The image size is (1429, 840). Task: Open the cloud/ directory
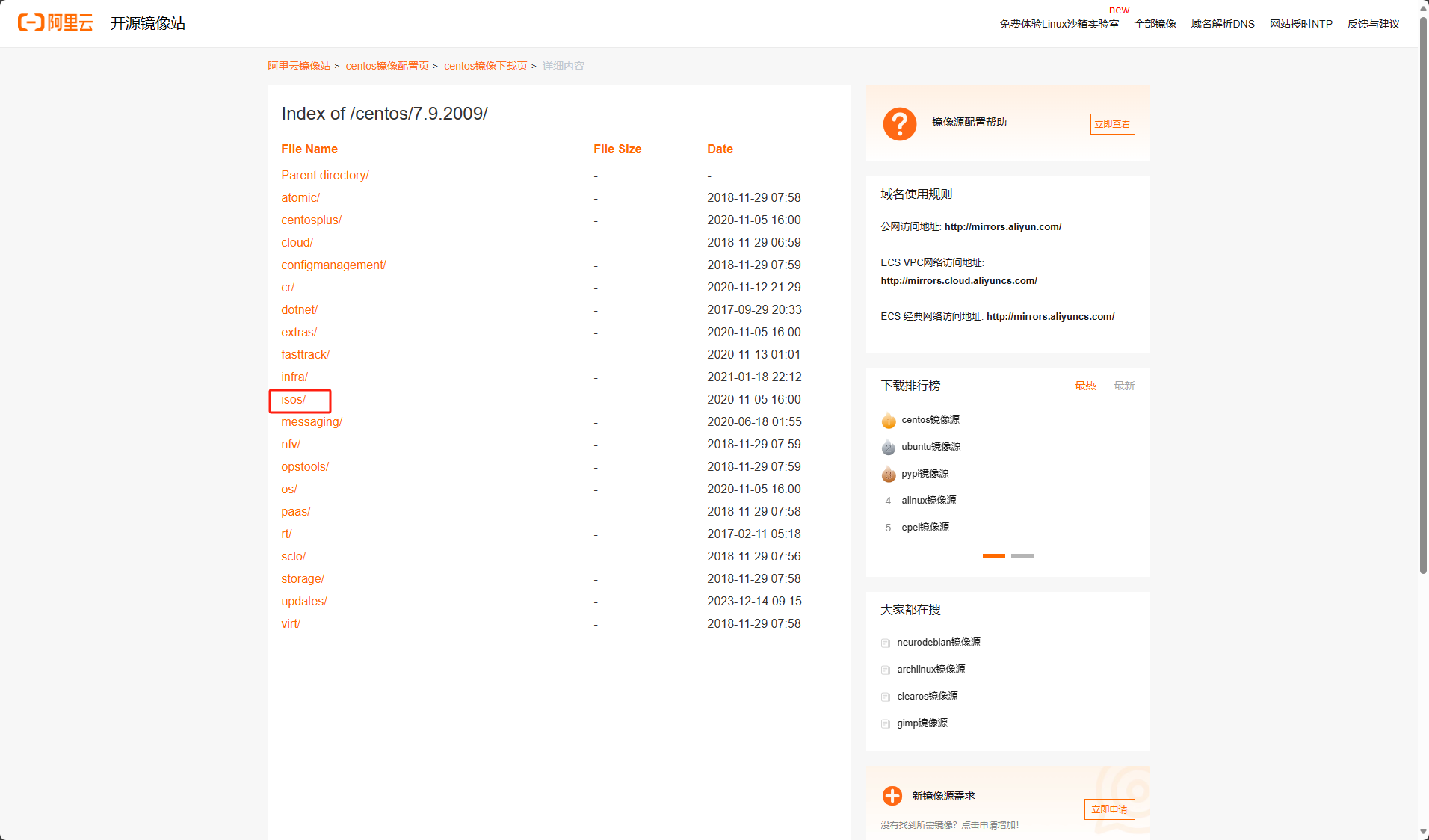click(x=297, y=242)
